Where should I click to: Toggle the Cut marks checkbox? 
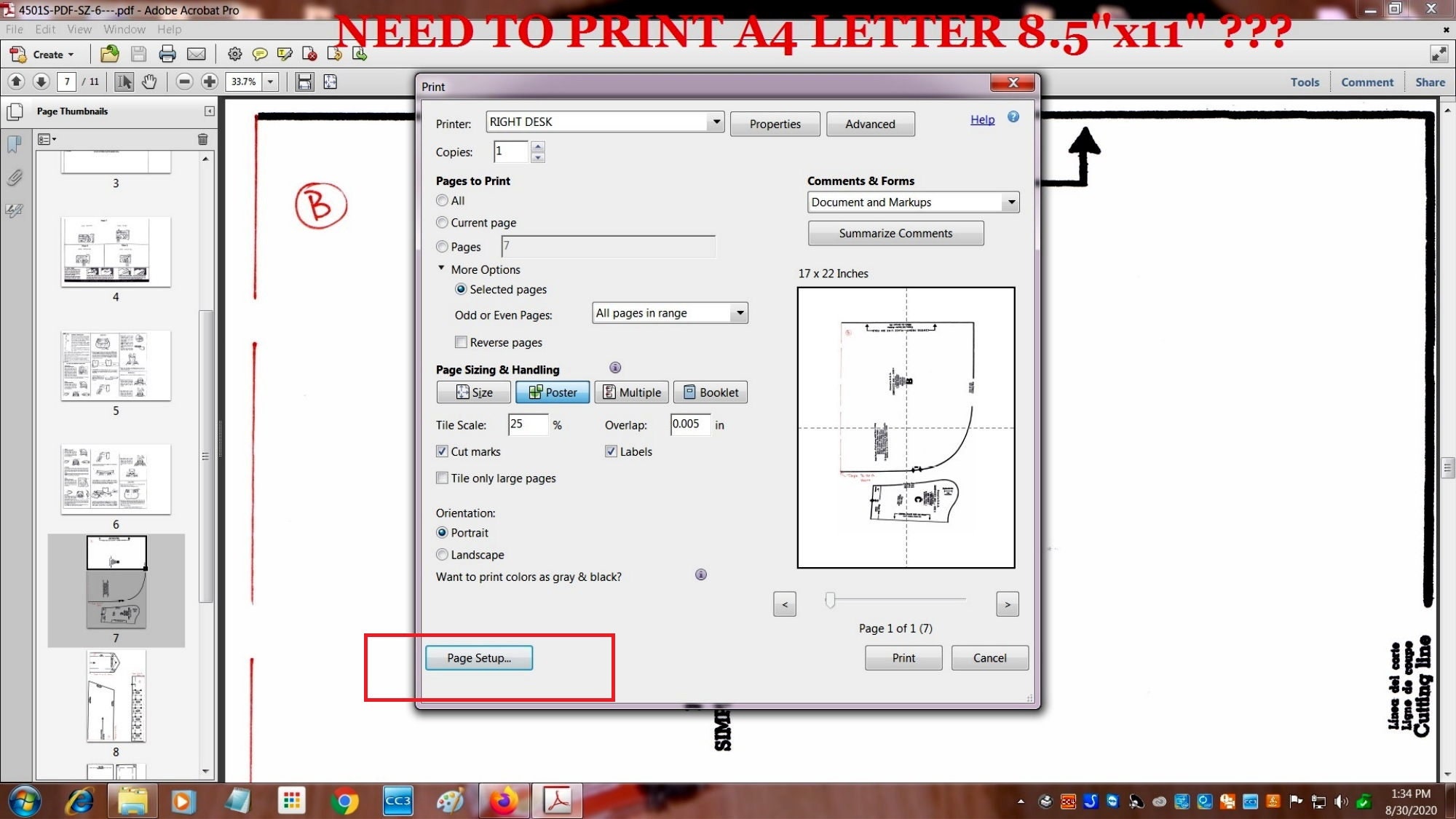pyautogui.click(x=442, y=451)
